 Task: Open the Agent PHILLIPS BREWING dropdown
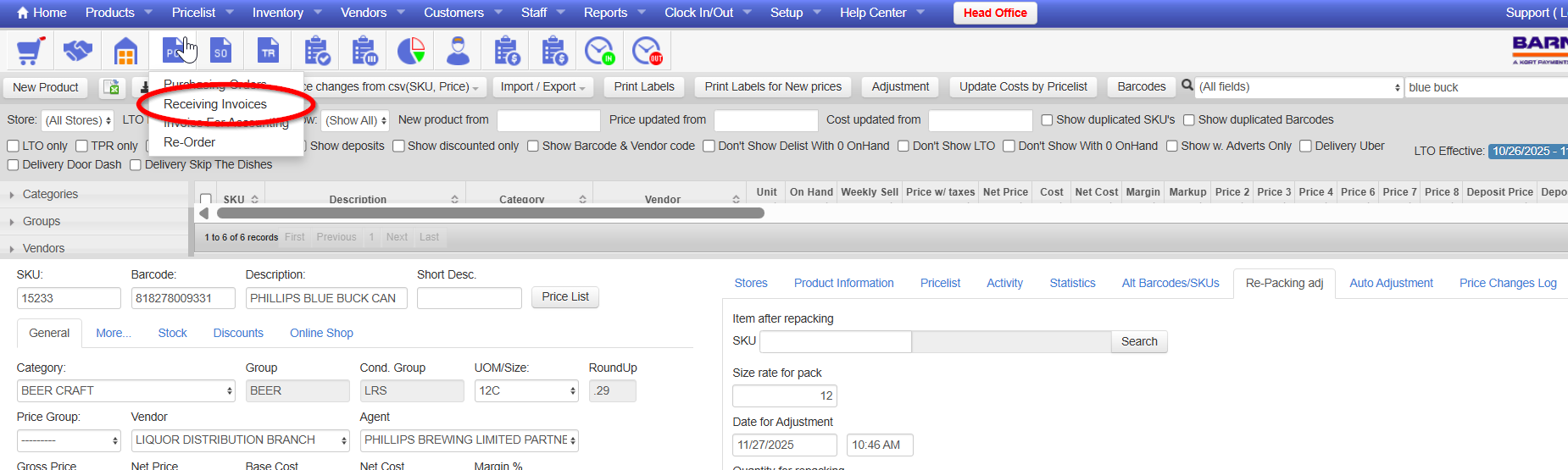(x=470, y=440)
